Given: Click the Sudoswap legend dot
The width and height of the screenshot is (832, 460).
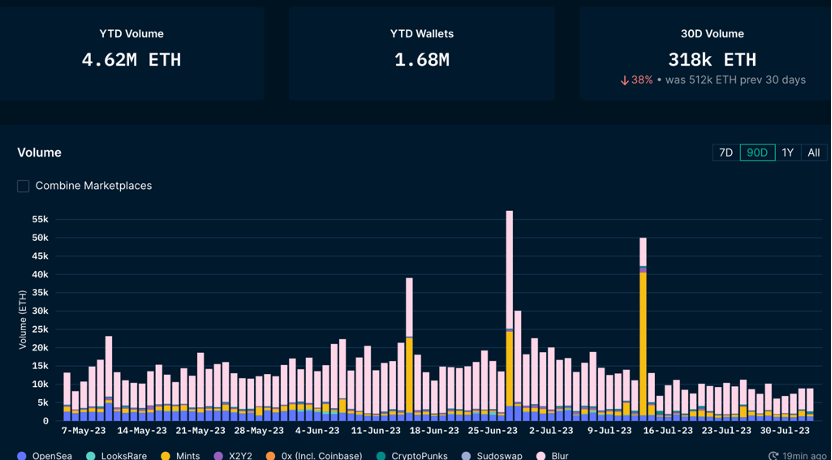Looking at the screenshot, I should (x=466, y=456).
